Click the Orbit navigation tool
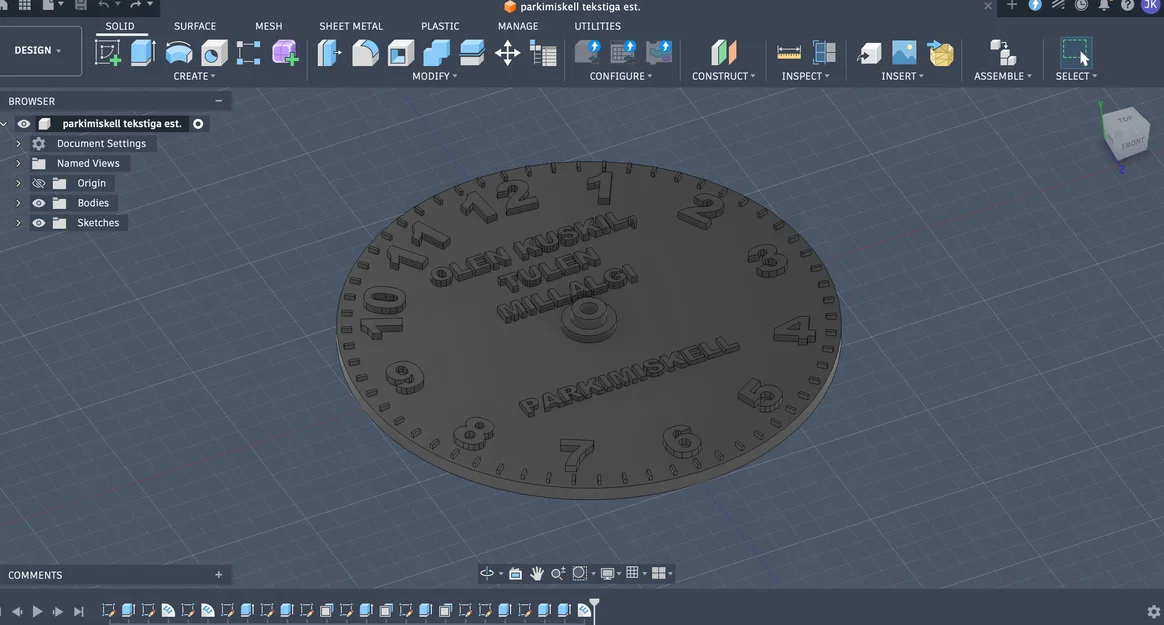The height and width of the screenshot is (625, 1164). (487, 573)
